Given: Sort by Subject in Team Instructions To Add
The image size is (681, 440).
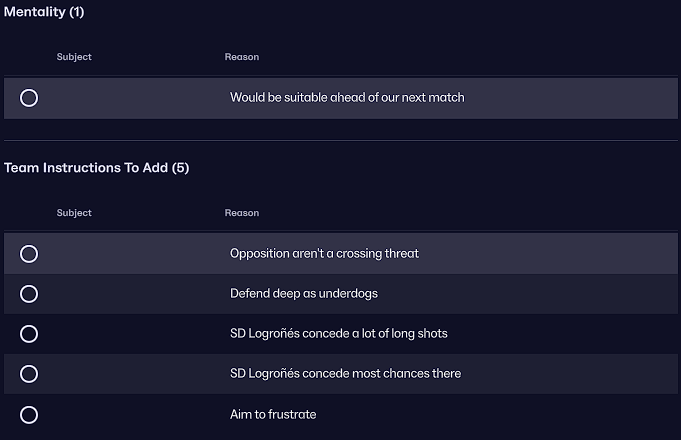Looking at the screenshot, I should (74, 213).
